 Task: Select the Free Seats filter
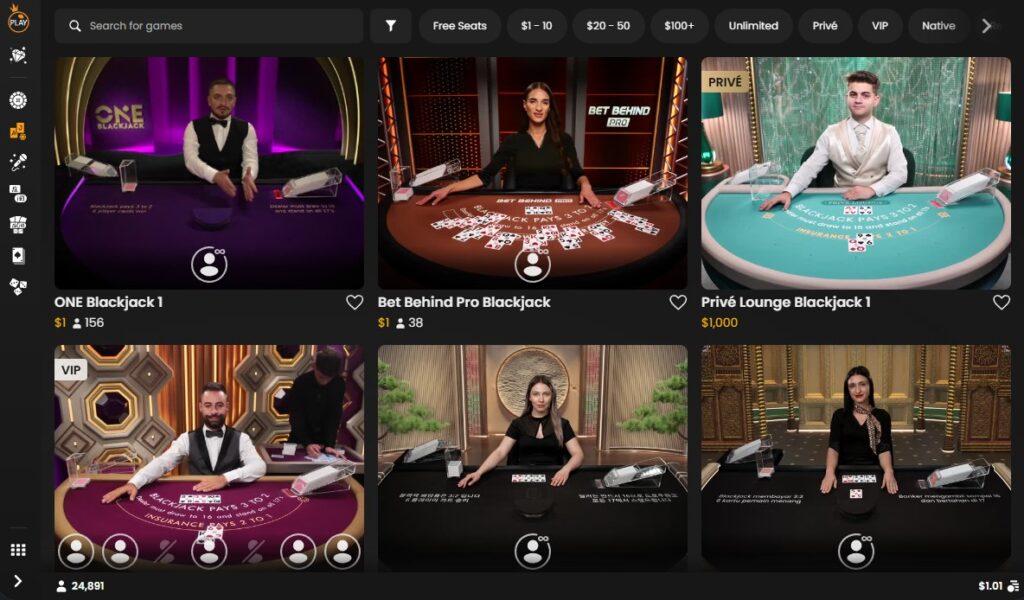(x=460, y=25)
